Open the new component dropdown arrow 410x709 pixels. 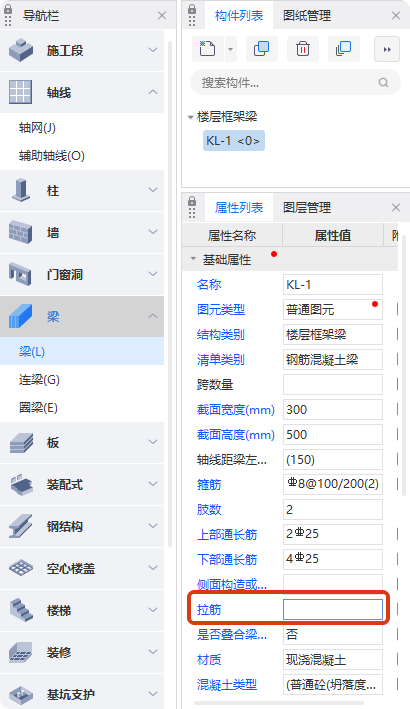coord(231,49)
